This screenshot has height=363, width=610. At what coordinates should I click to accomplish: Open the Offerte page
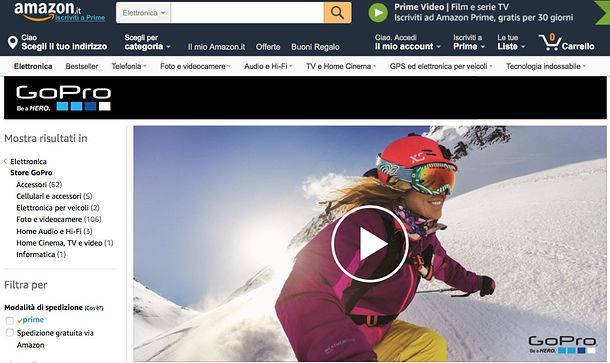click(x=268, y=47)
